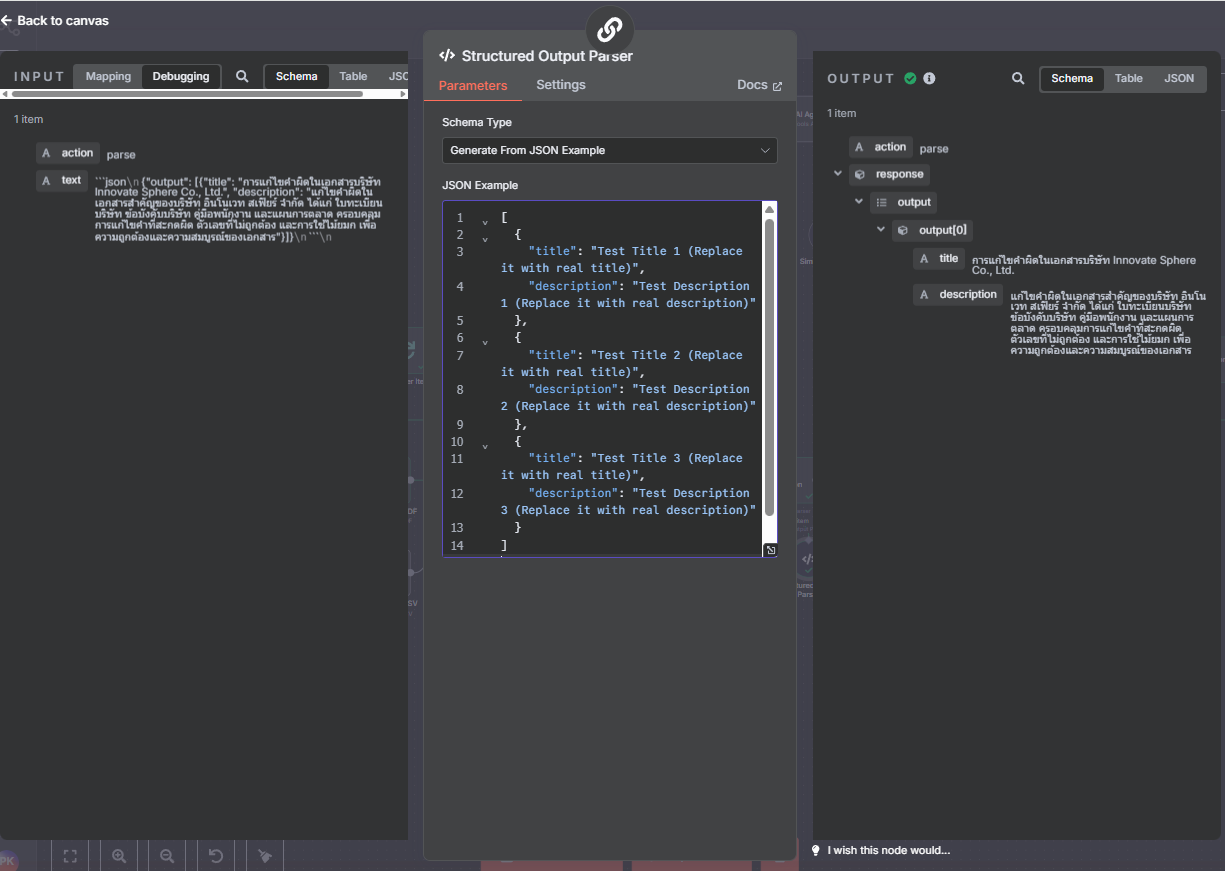Image resolution: width=1225 pixels, height=871 pixels.
Task: Click the string type icon on input 'text'
Action: 46,180
